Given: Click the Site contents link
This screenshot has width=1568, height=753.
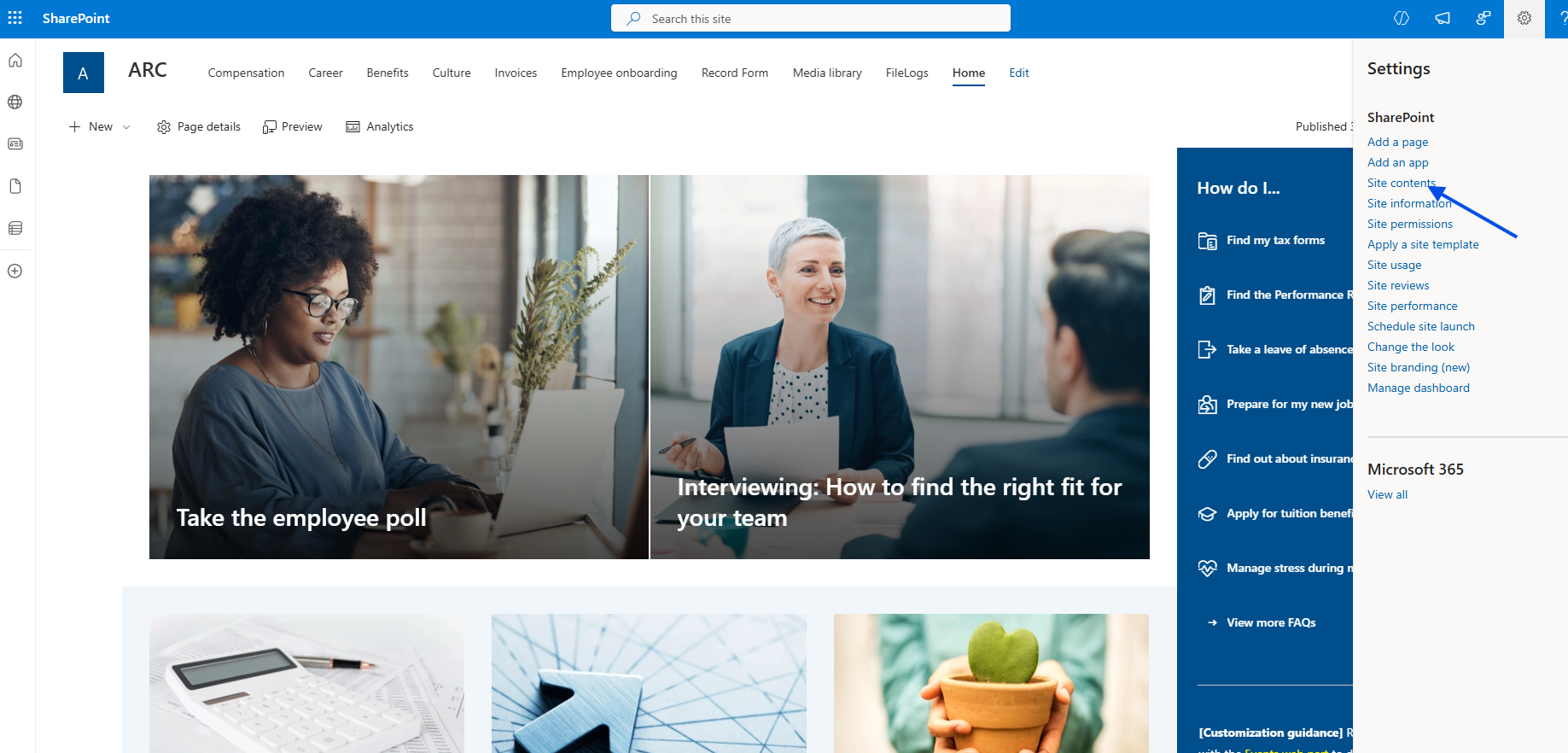Looking at the screenshot, I should pos(1402,183).
